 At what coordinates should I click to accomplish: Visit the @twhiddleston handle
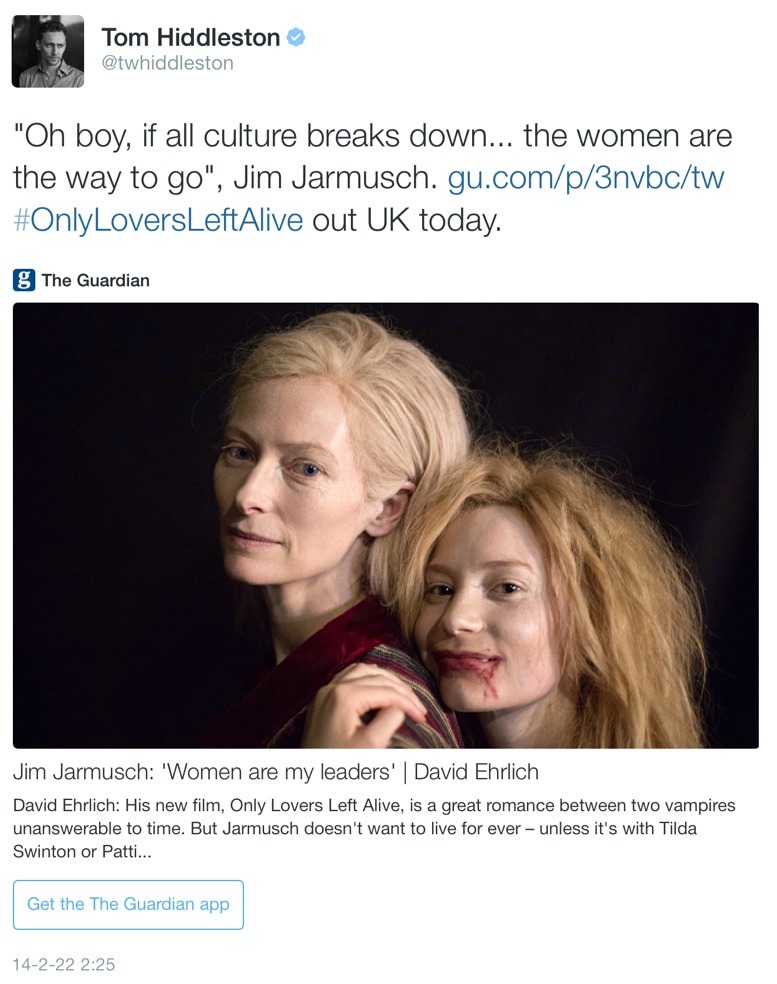click(167, 63)
